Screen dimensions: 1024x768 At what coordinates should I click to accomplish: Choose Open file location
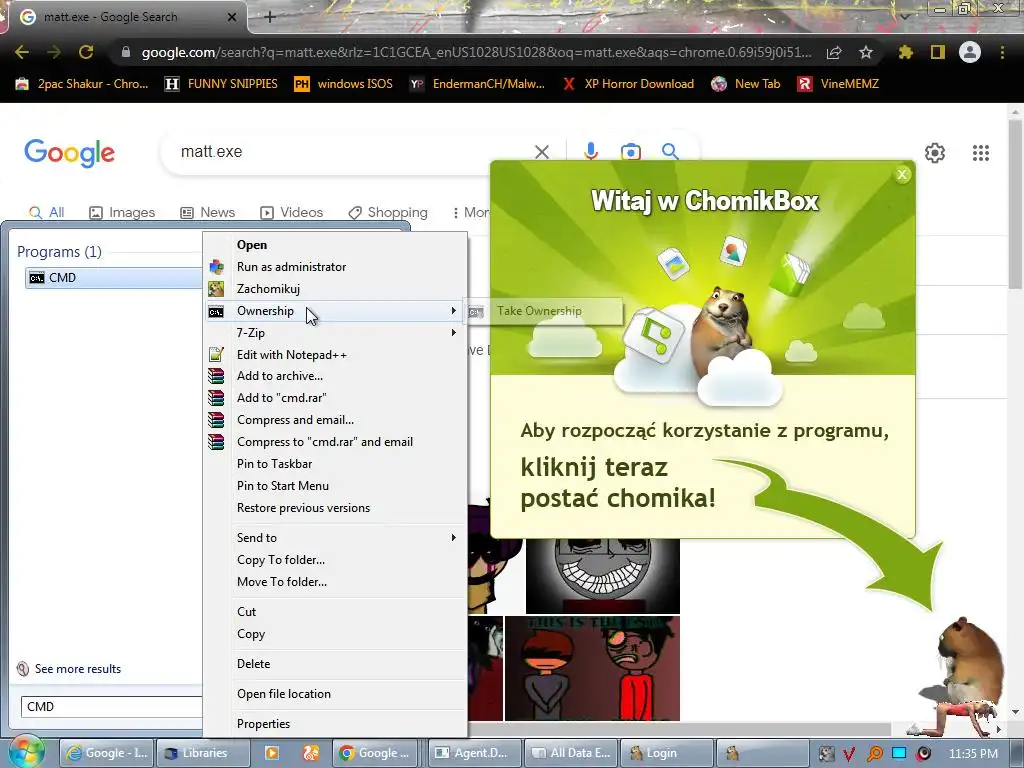point(335,694)
